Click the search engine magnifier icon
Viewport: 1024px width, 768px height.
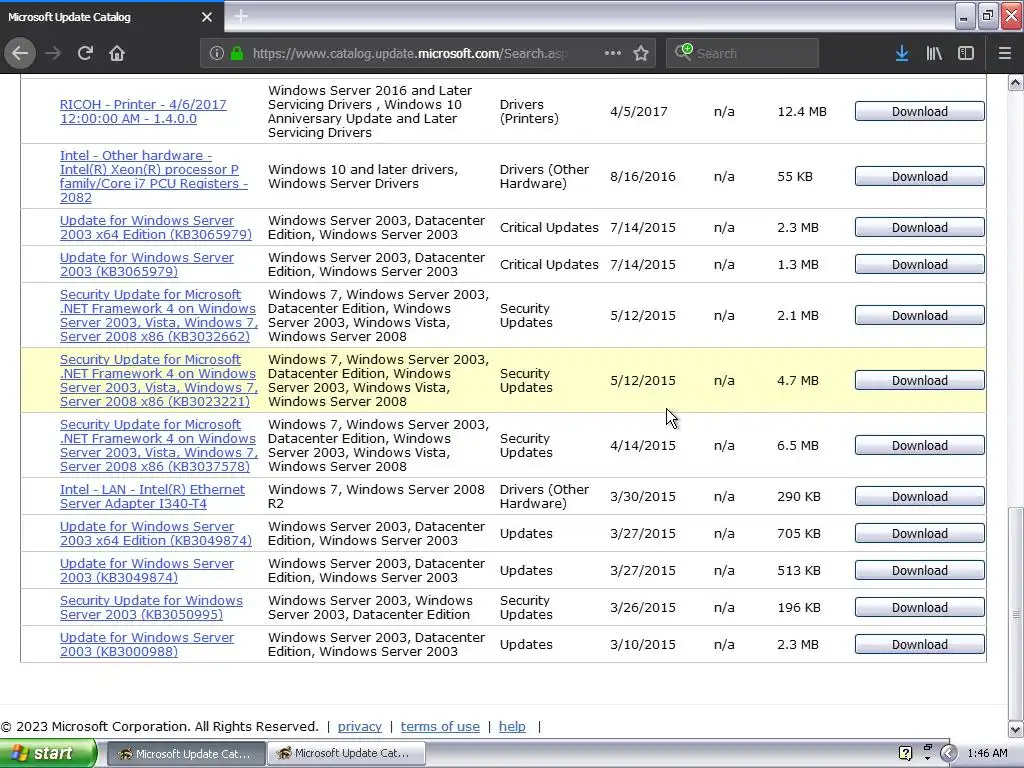pos(683,52)
